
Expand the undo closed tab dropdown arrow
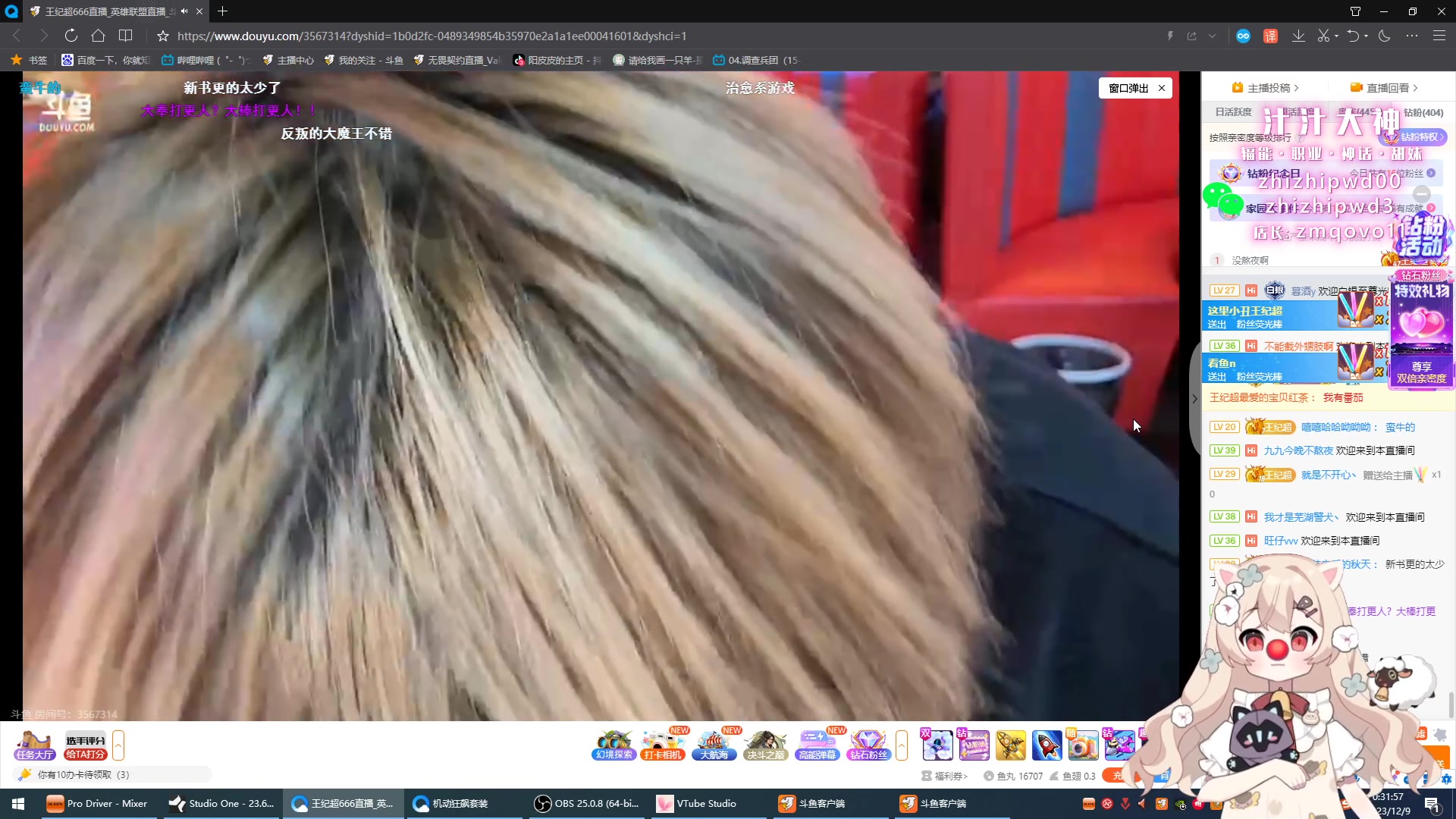tap(1367, 36)
